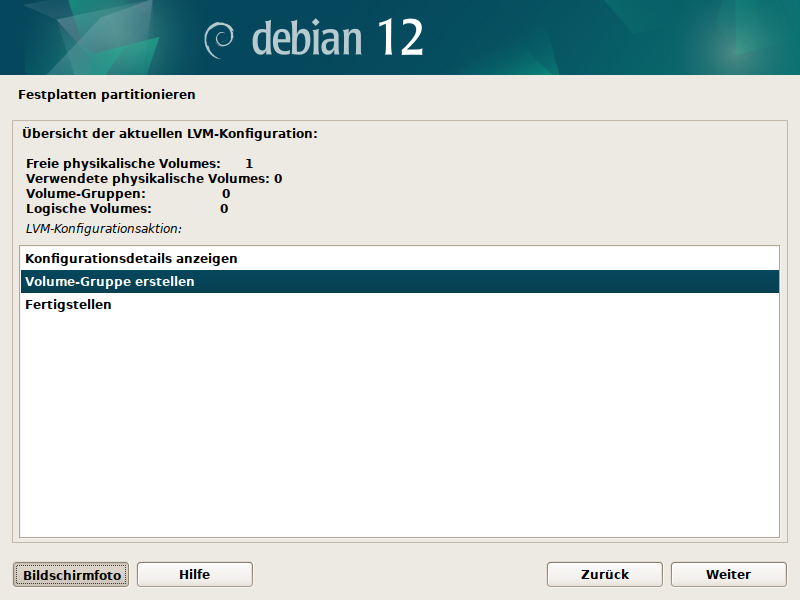
Task: Click the free physical volumes count 1
Action: tap(249, 163)
